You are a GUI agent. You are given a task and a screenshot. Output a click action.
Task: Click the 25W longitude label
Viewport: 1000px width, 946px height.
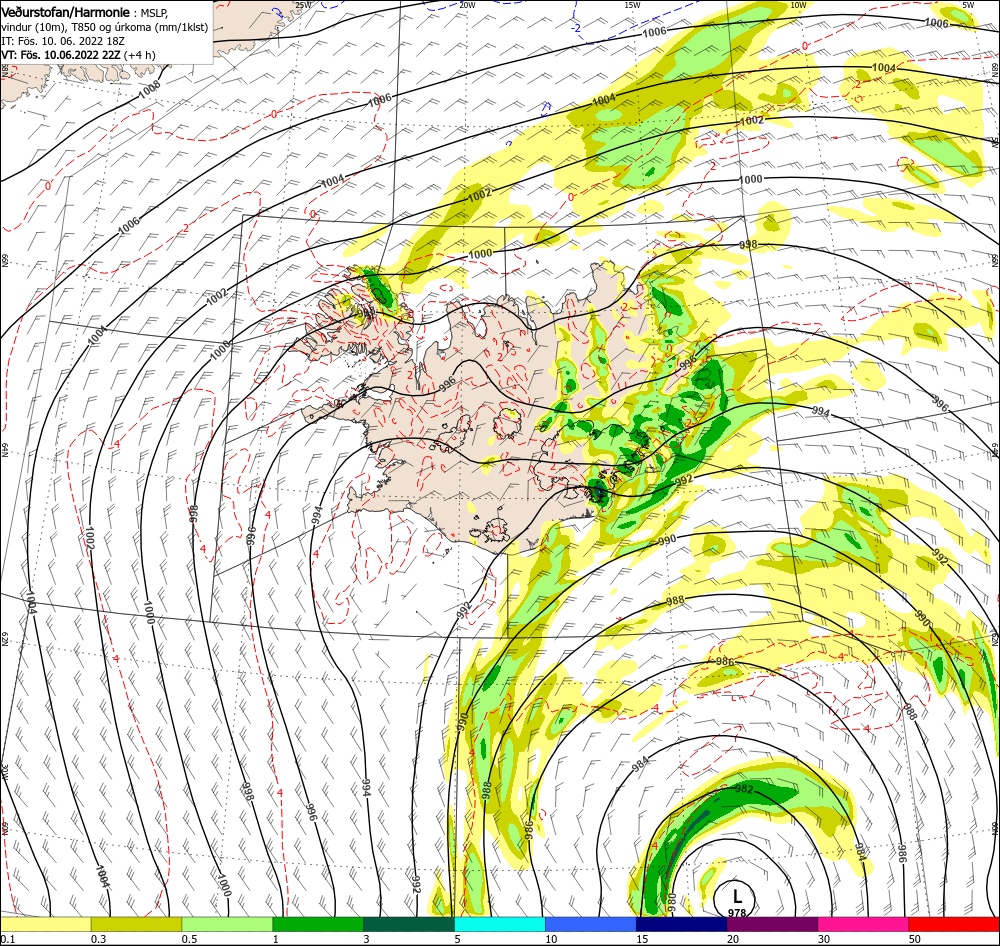(x=304, y=5)
